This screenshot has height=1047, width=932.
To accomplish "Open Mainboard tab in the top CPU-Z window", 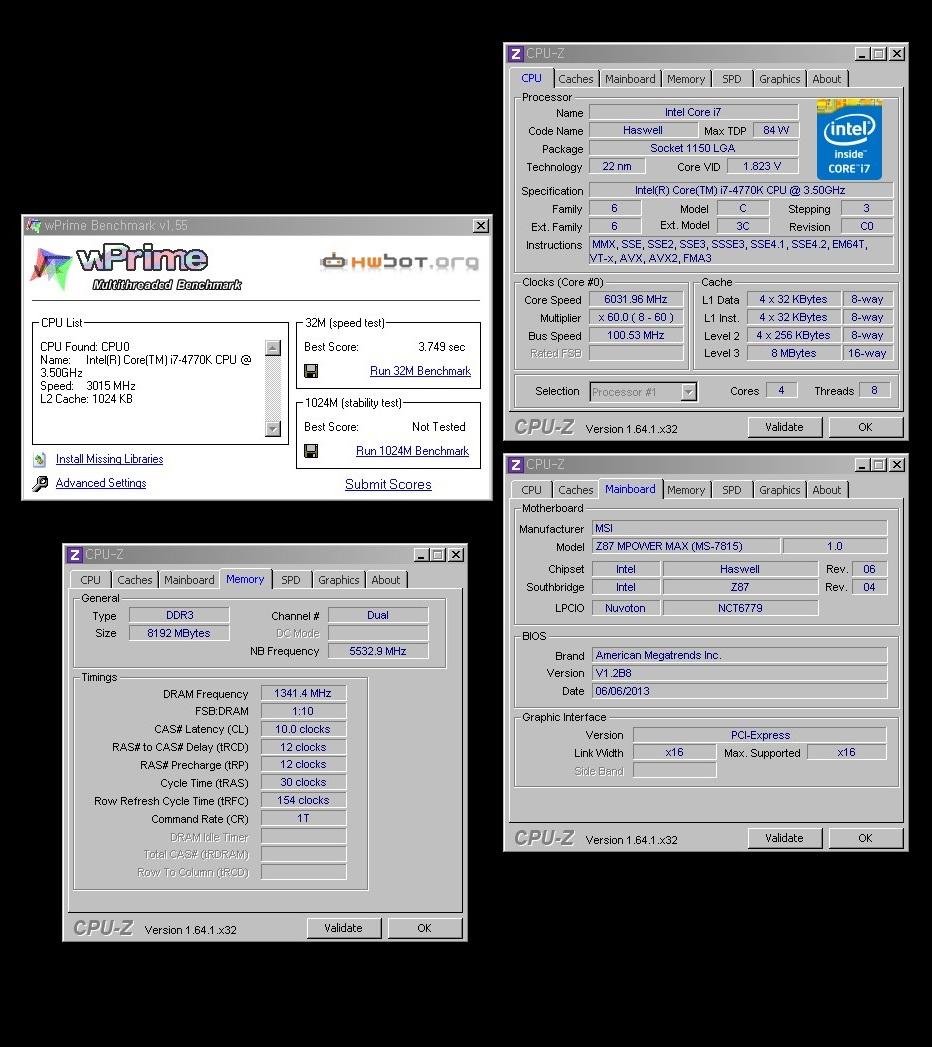I will (x=630, y=79).
